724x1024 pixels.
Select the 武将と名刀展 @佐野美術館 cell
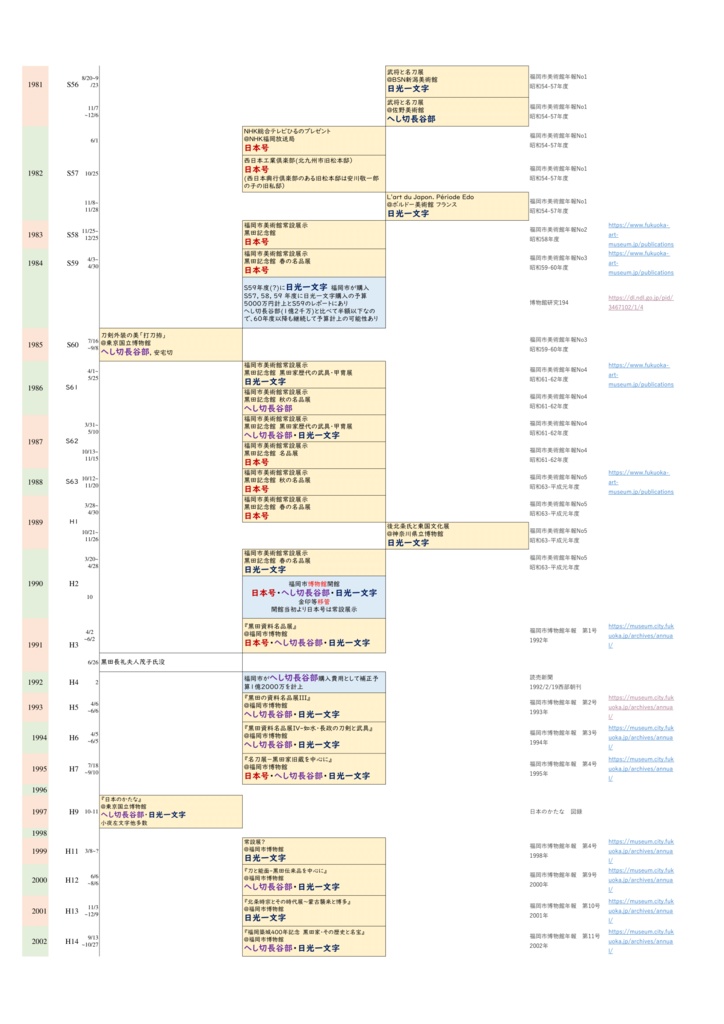click(456, 112)
